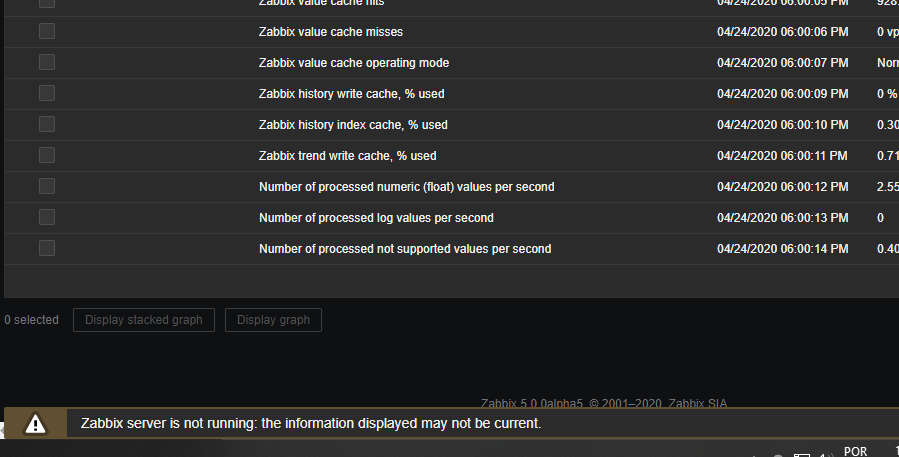
Task: Click the warning triangle icon
Action: [x=36, y=424]
